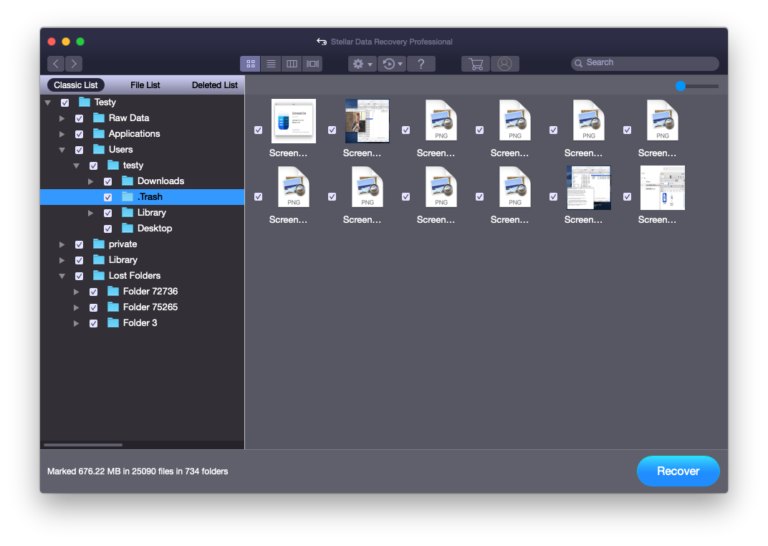Switch to list view
The width and height of the screenshot is (768, 546).
click(271, 64)
